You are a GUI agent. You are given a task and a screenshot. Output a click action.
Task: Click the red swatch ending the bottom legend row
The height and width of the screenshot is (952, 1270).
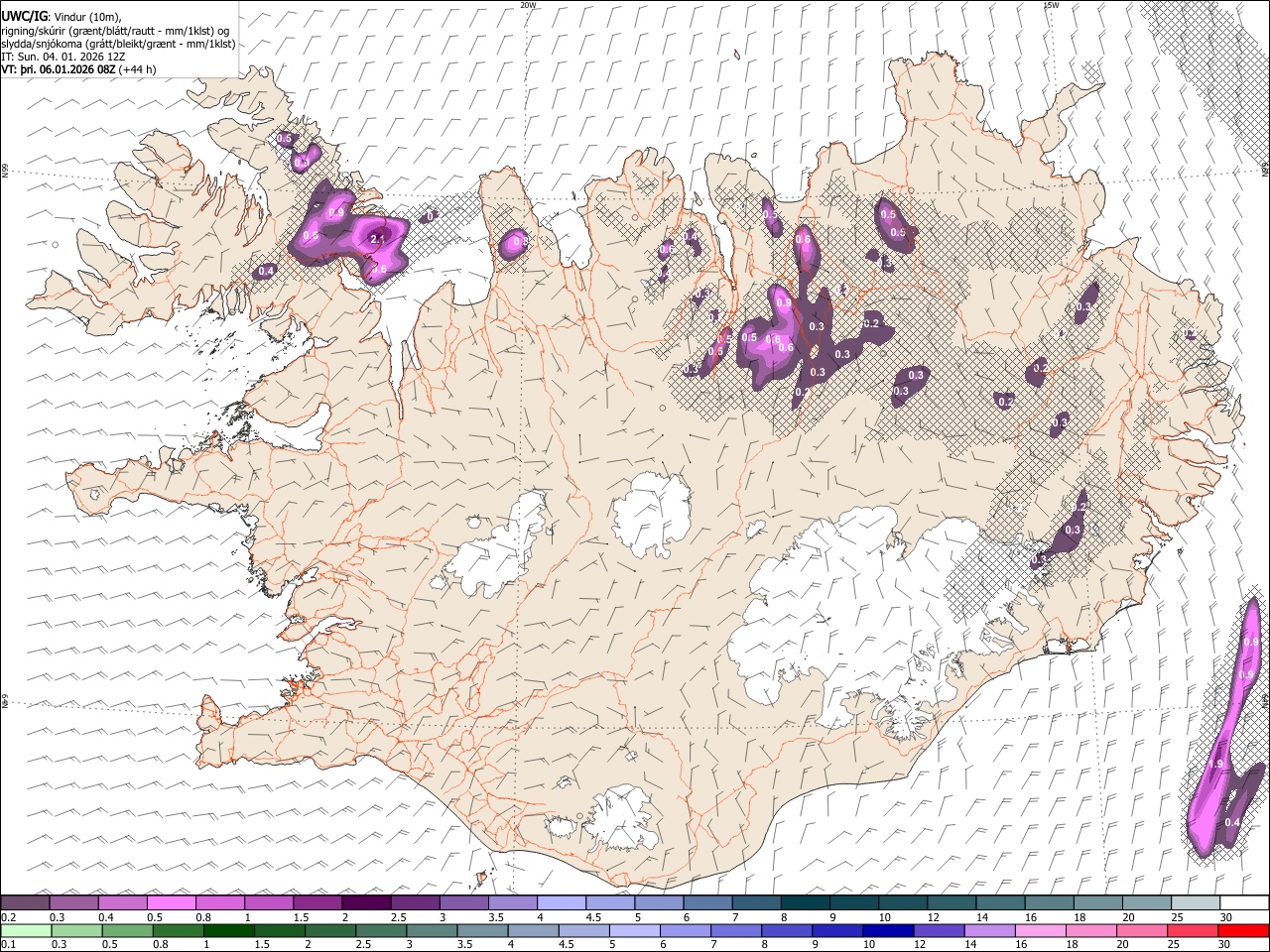pos(1243,931)
